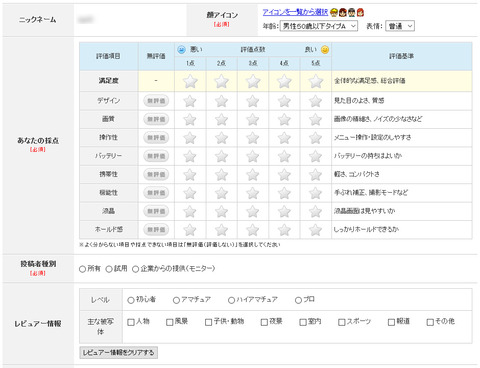Click the 軽さ、コンパクトさ description text
The height and width of the screenshot is (368, 480).
coord(357,174)
